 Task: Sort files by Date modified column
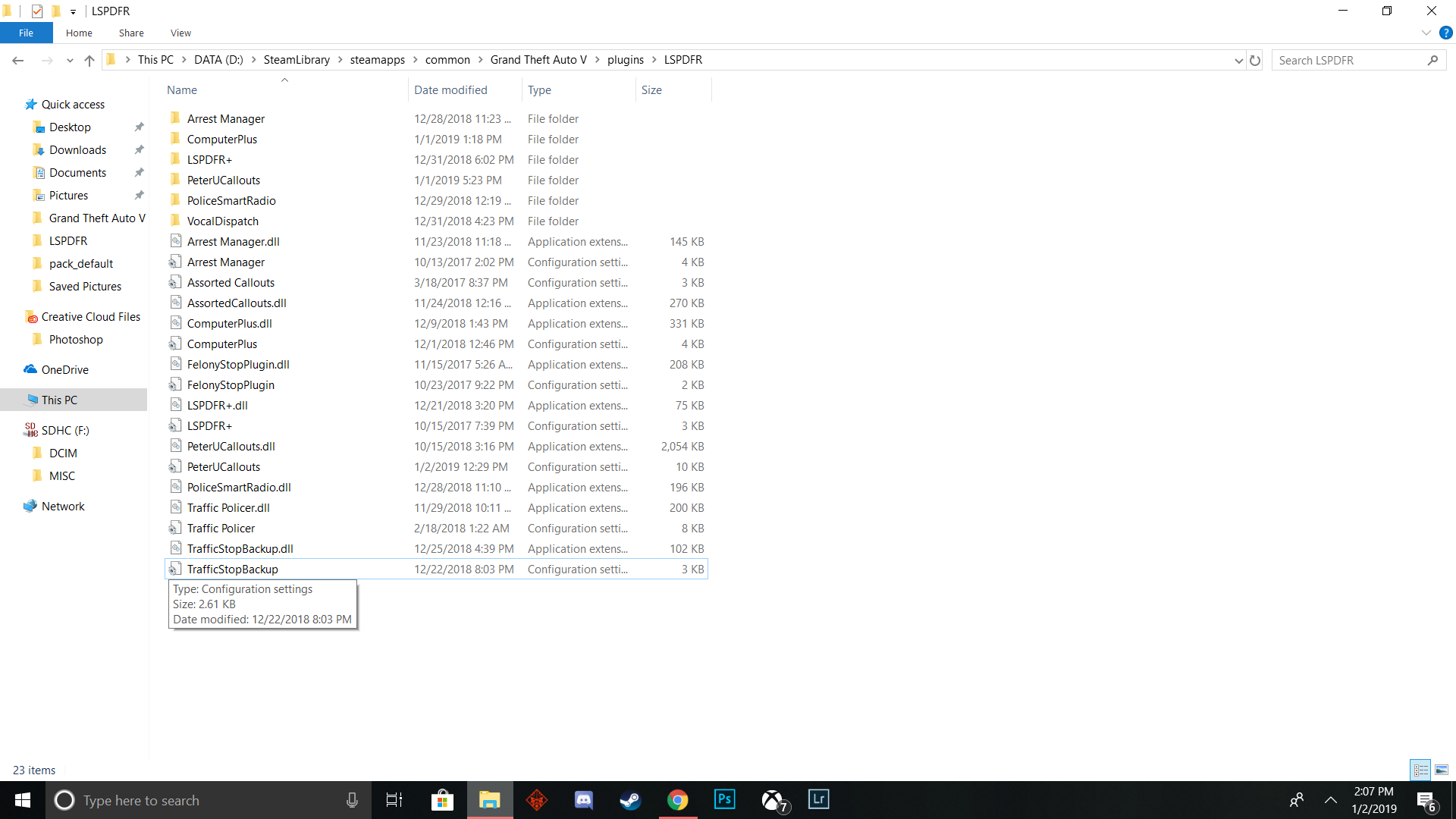click(450, 89)
